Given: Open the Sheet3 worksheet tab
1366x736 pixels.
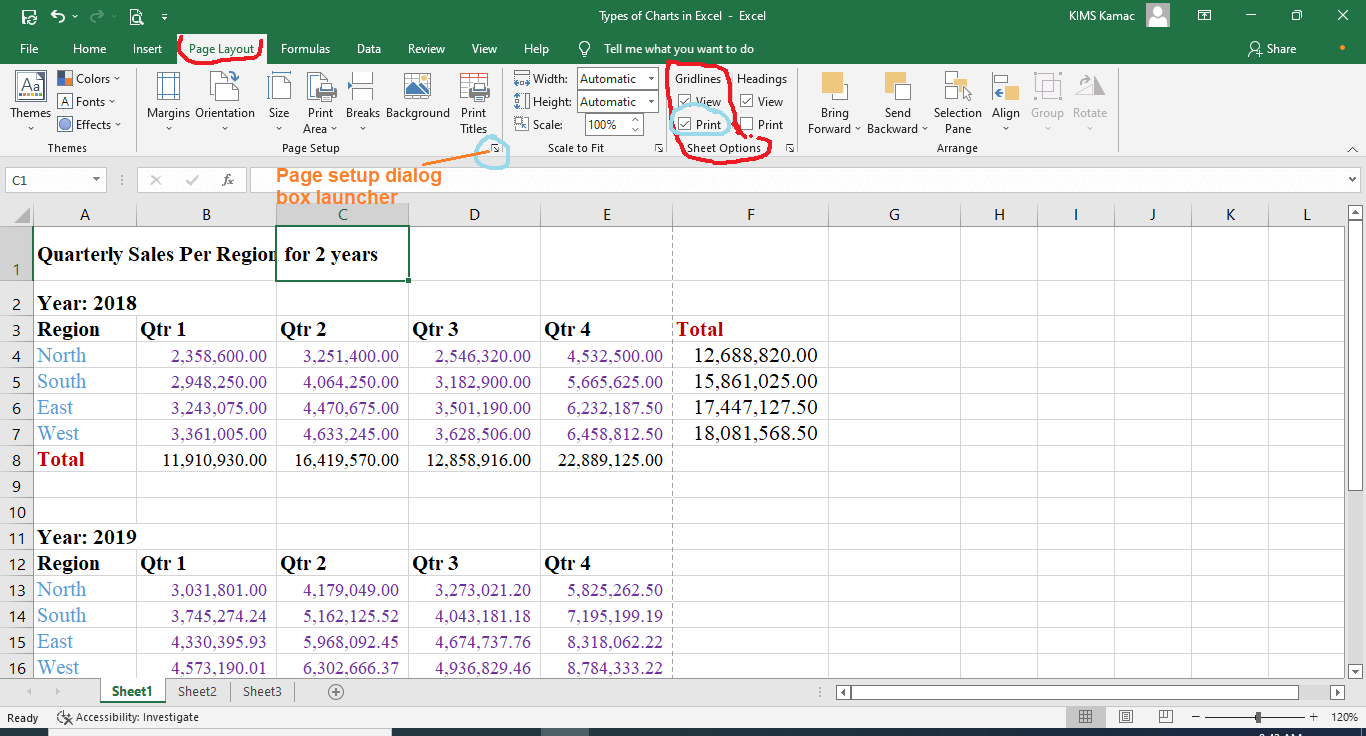Looking at the screenshot, I should (262, 691).
